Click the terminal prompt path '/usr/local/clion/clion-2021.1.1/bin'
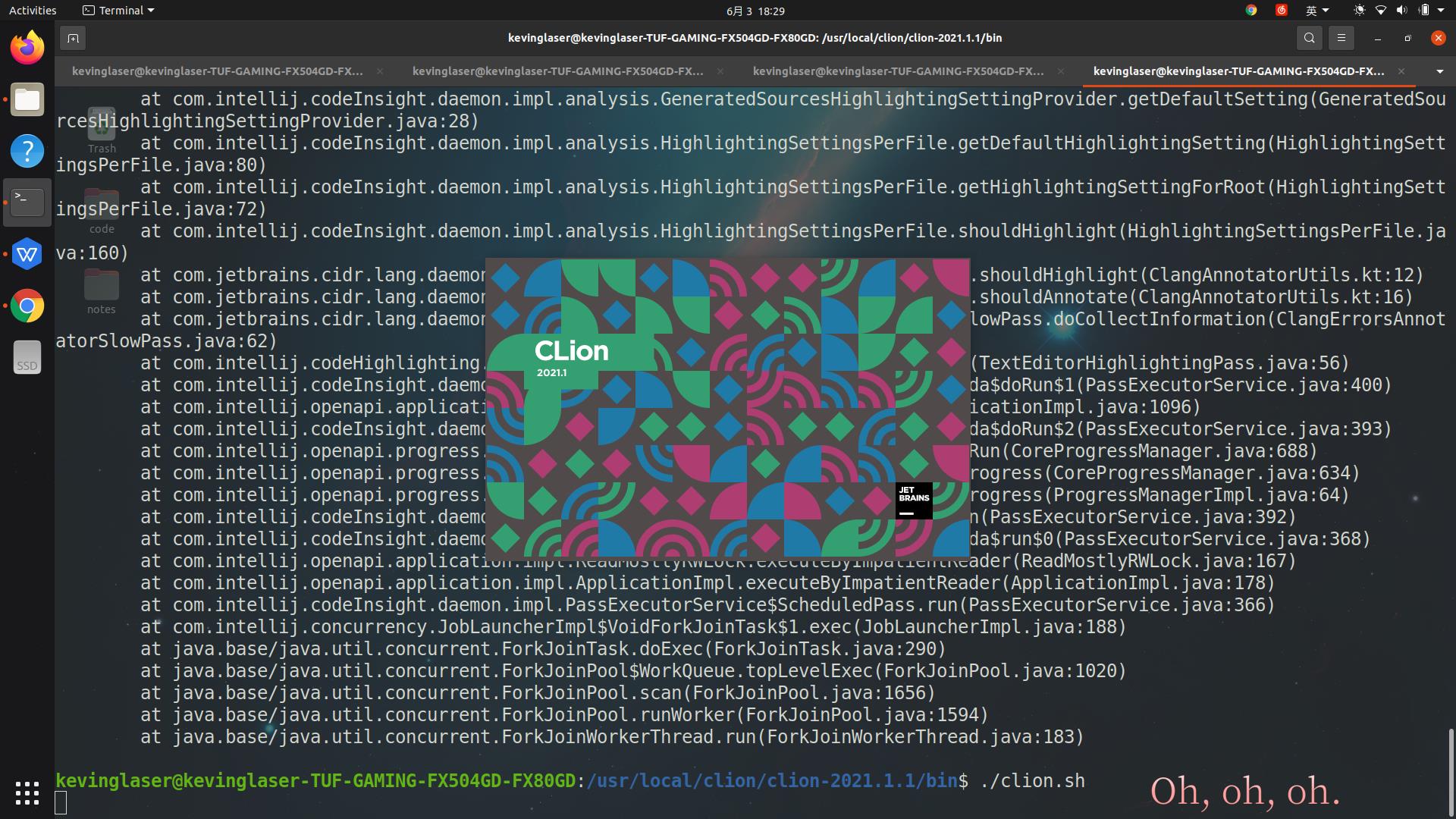This screenshot has height=819, width=1456. tap(772, 781)
